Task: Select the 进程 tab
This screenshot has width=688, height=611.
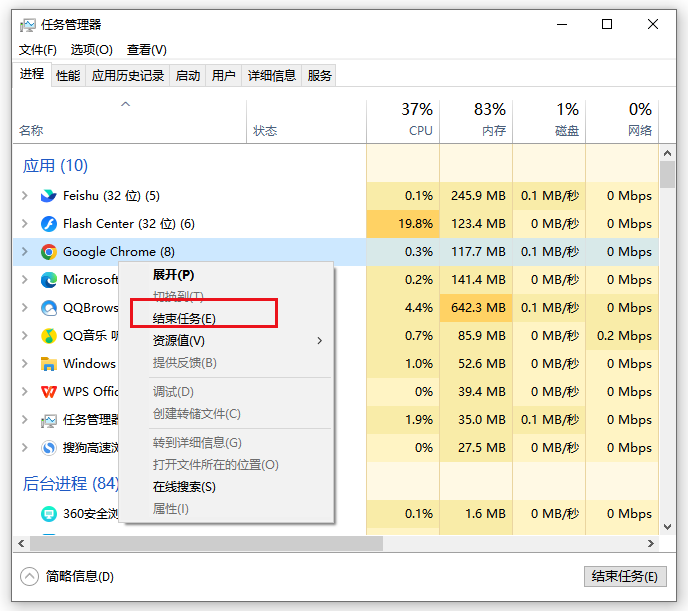Action: (32, 74)
